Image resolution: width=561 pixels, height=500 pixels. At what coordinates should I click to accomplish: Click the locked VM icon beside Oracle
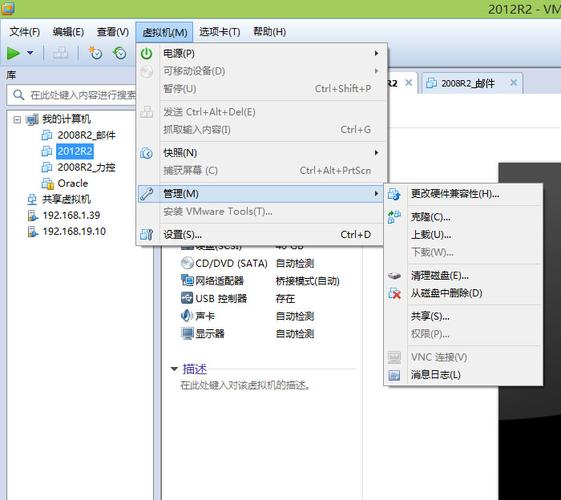[47, 183]
